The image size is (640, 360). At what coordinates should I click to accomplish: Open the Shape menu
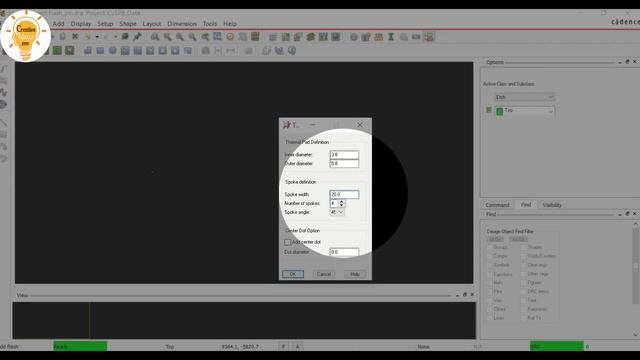click(128, 24)
